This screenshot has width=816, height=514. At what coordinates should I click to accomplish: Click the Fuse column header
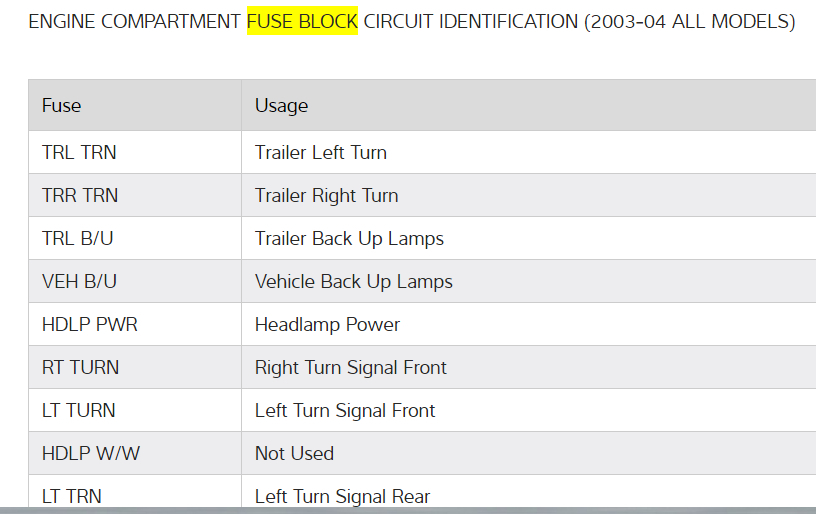pos(62,105)
